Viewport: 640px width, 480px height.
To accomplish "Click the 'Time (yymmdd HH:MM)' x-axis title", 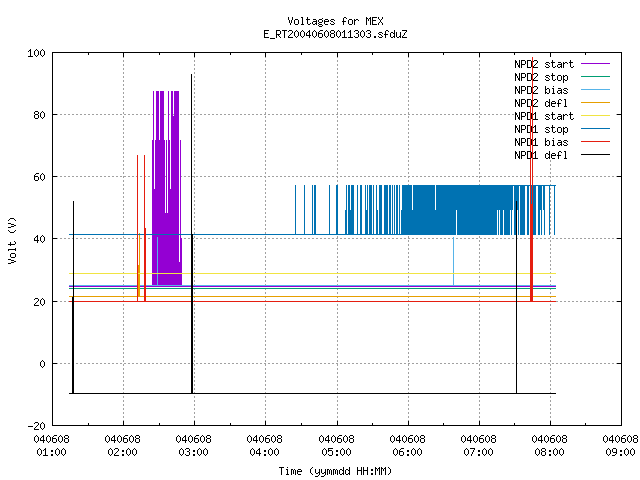I will coord(335,471).
